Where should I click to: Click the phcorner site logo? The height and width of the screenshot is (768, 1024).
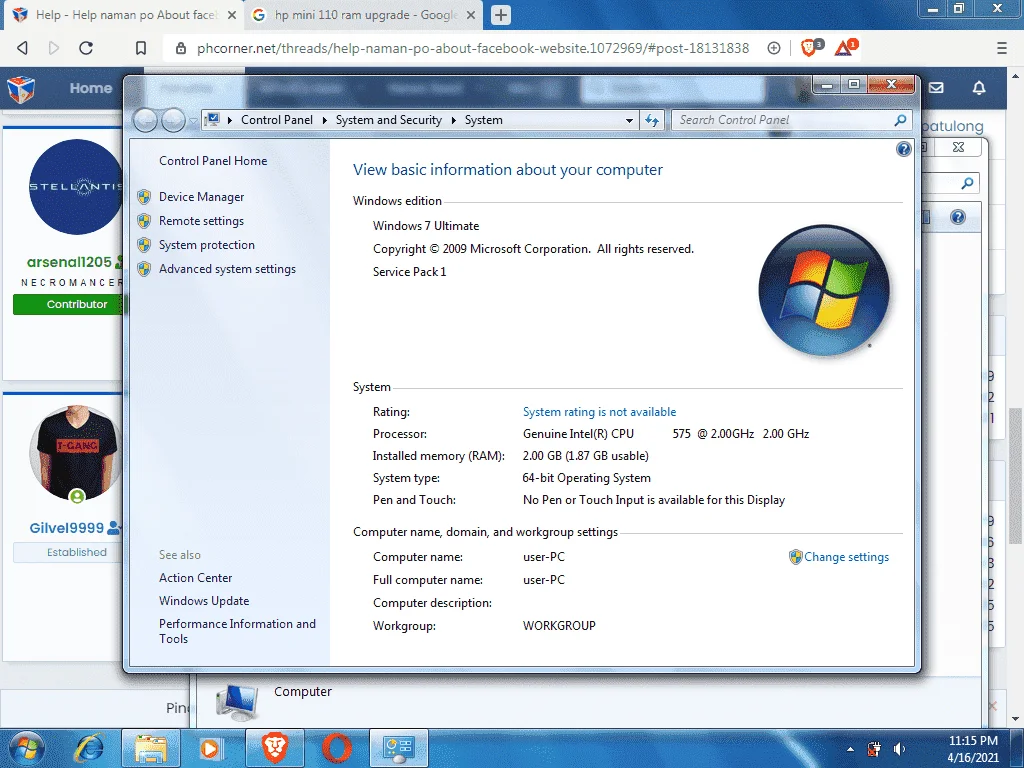click(x=21, y=89)
